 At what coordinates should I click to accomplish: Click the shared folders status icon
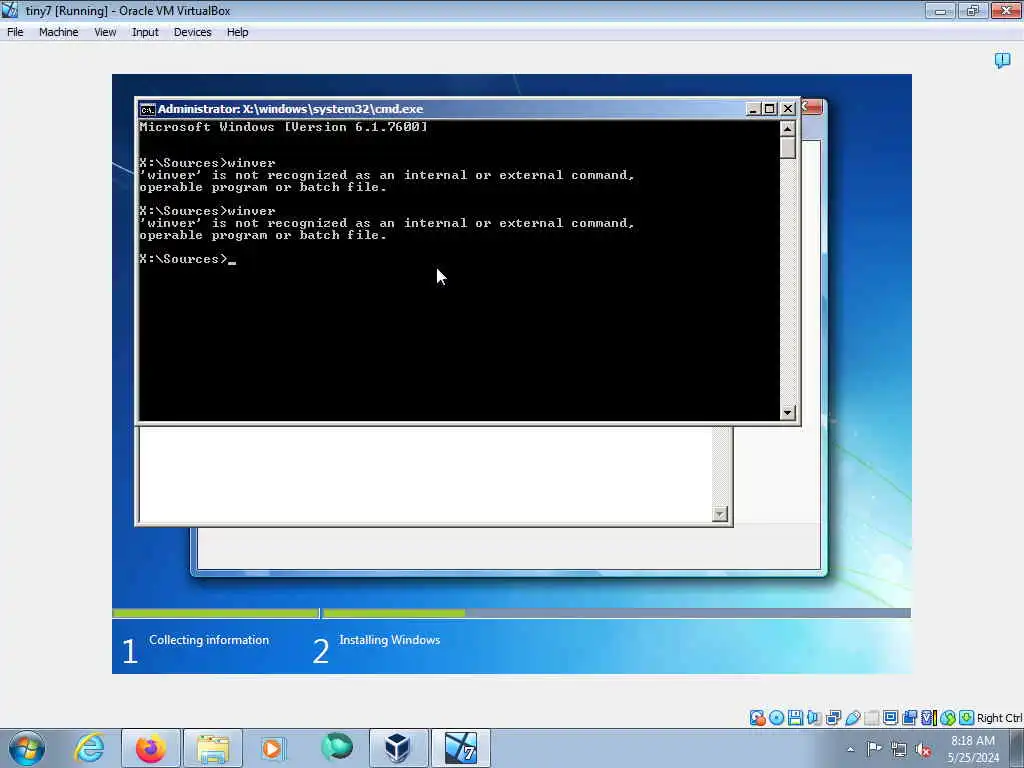pyautogui.click(x=871, y=718)
